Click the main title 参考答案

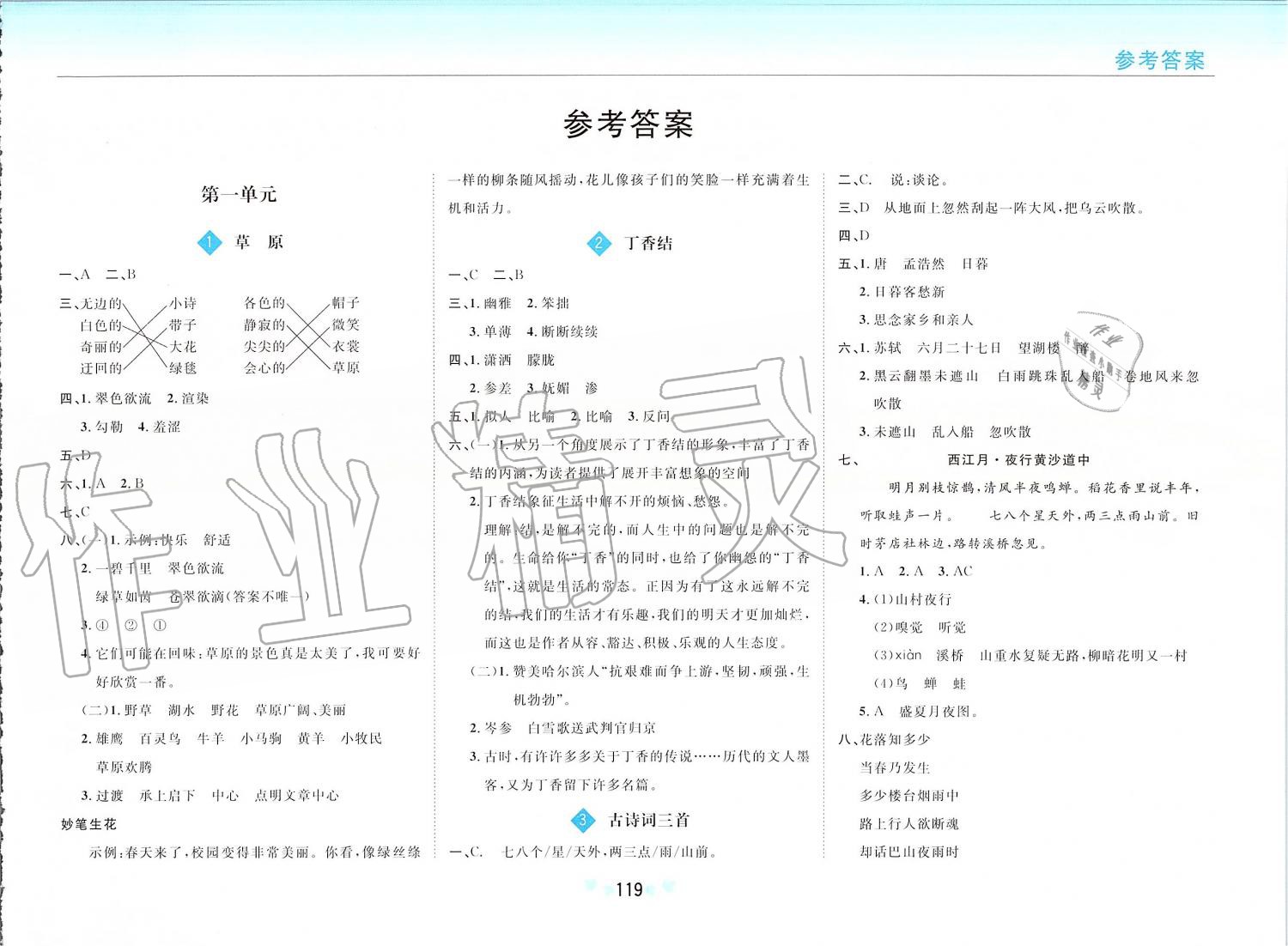[629, 125]
